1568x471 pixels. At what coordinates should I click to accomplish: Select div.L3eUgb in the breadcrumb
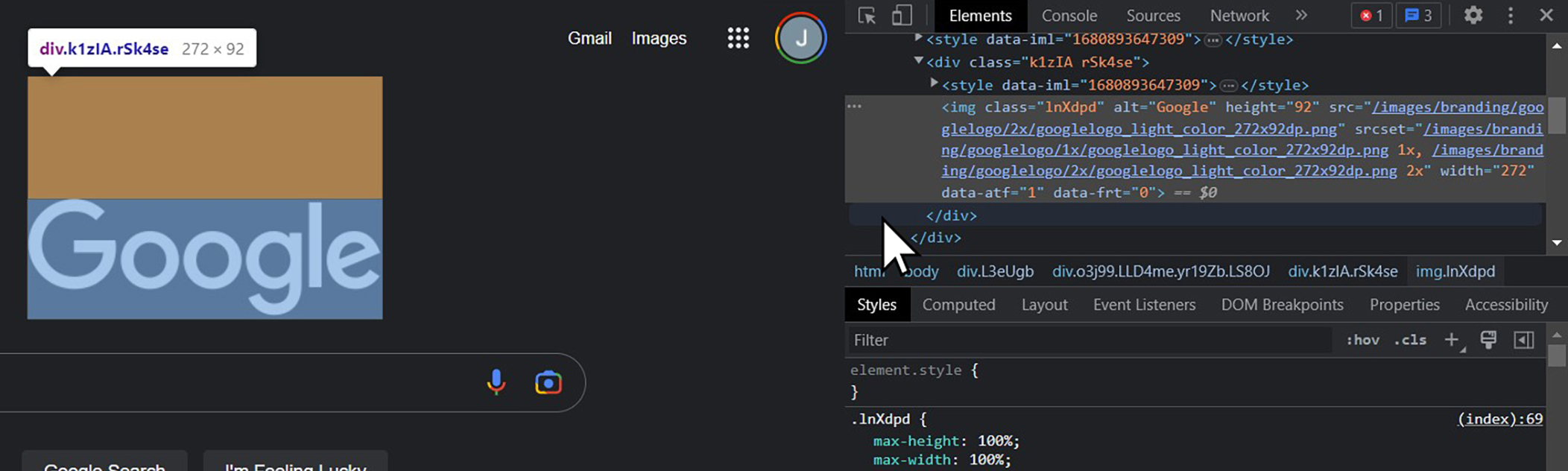click(995, 271)
